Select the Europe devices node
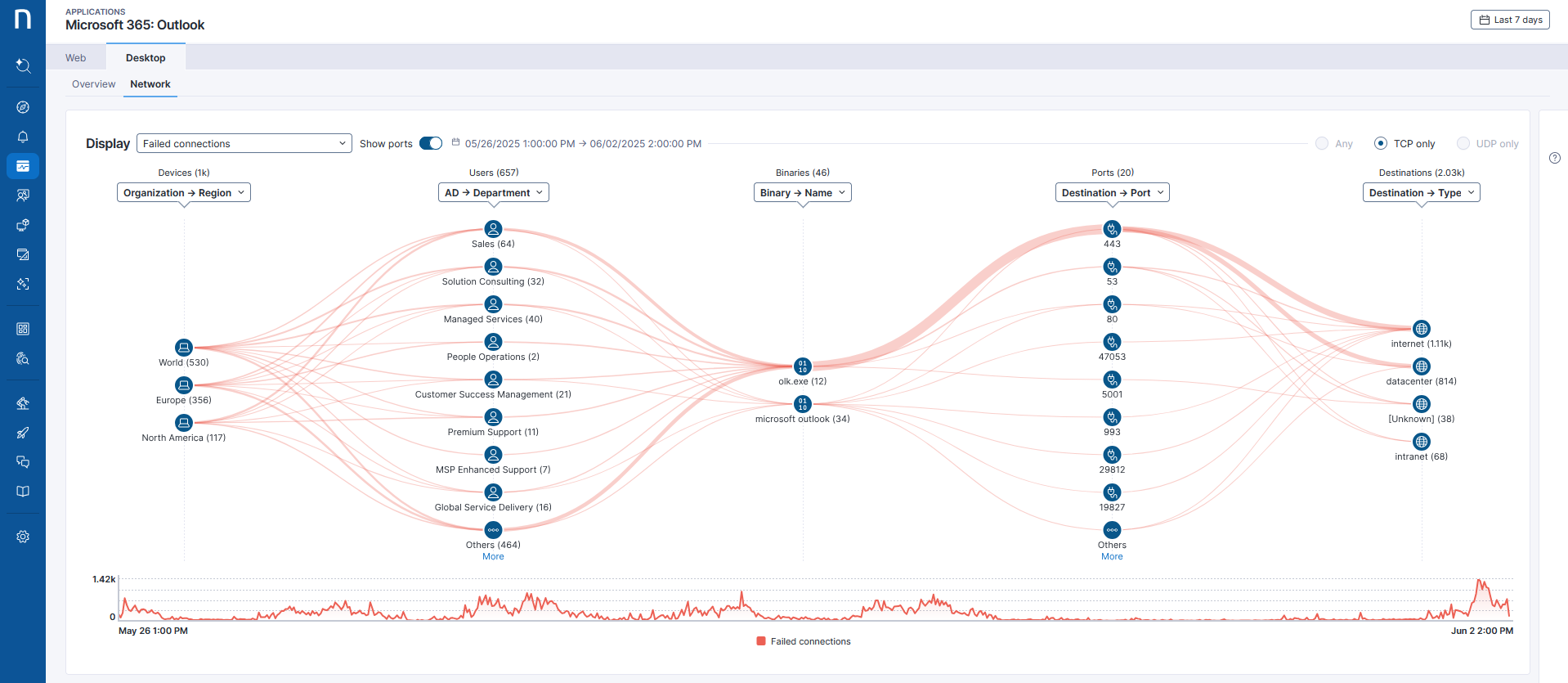1568x683 pixels. coord(184,385)
